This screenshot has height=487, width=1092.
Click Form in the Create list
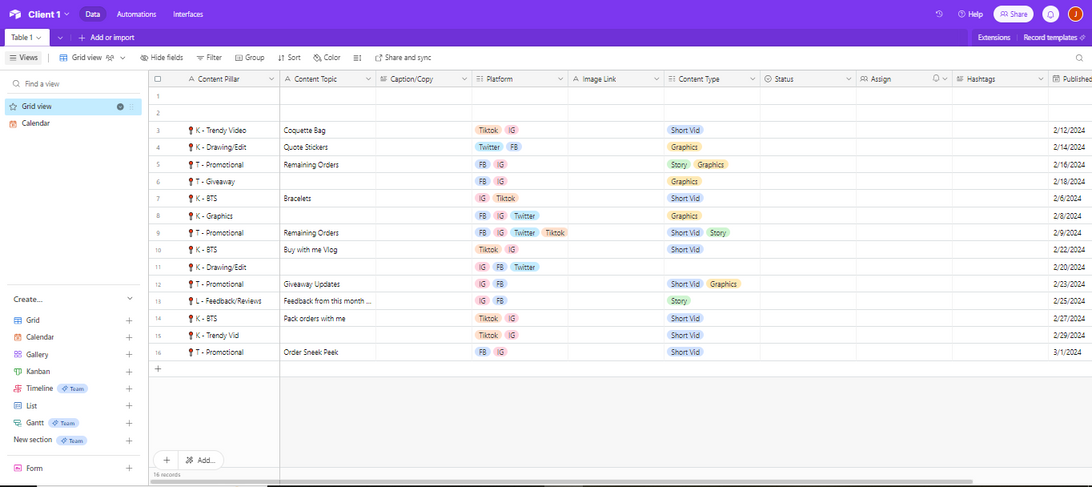click(x=34, y=468)
